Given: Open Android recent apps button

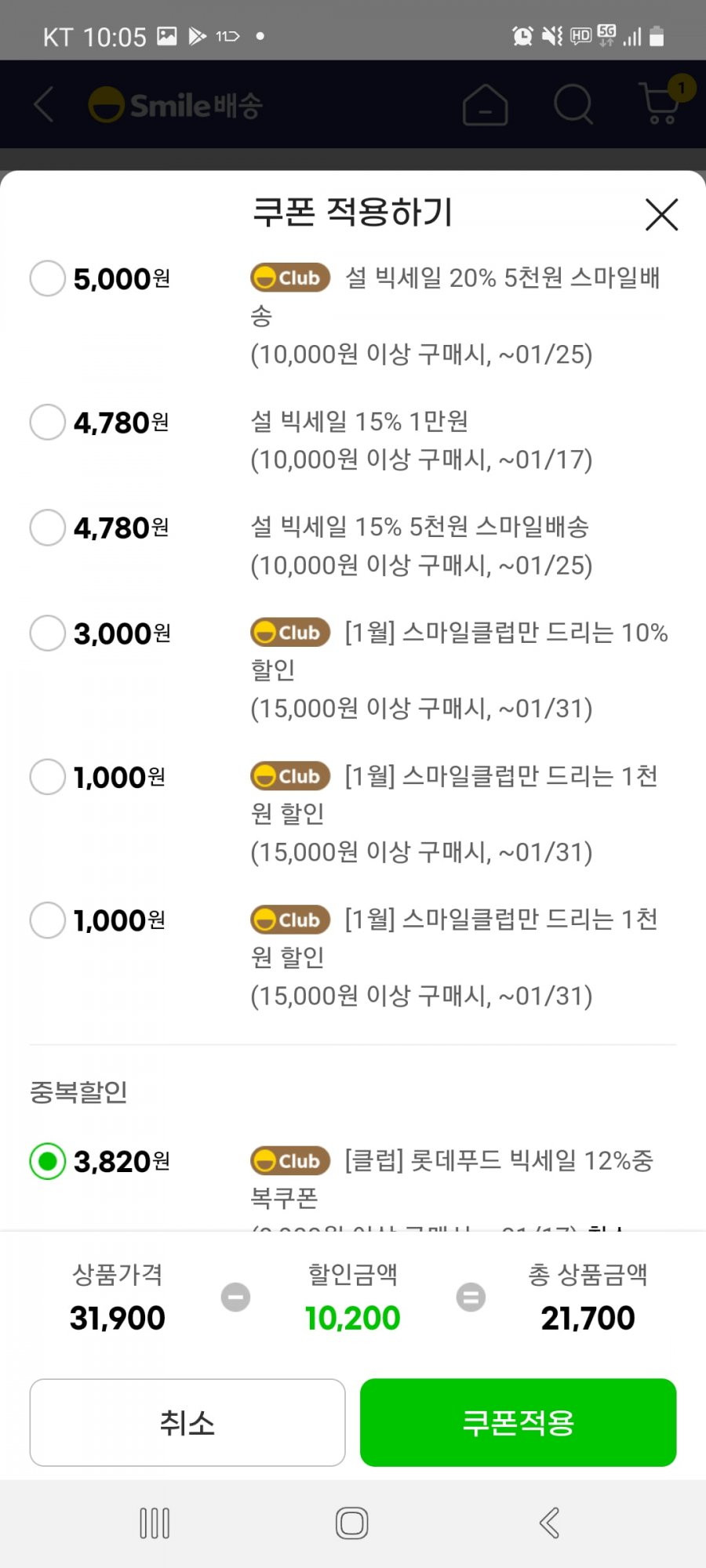Looking at the screenshot, I should pos(155,1523).
